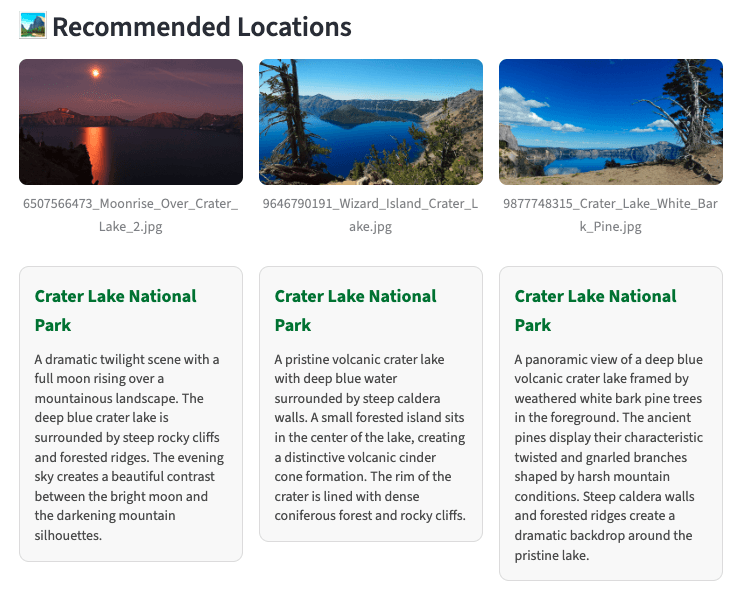
Task: Click the Recommended Locations heading
Action: pos(201,27)
